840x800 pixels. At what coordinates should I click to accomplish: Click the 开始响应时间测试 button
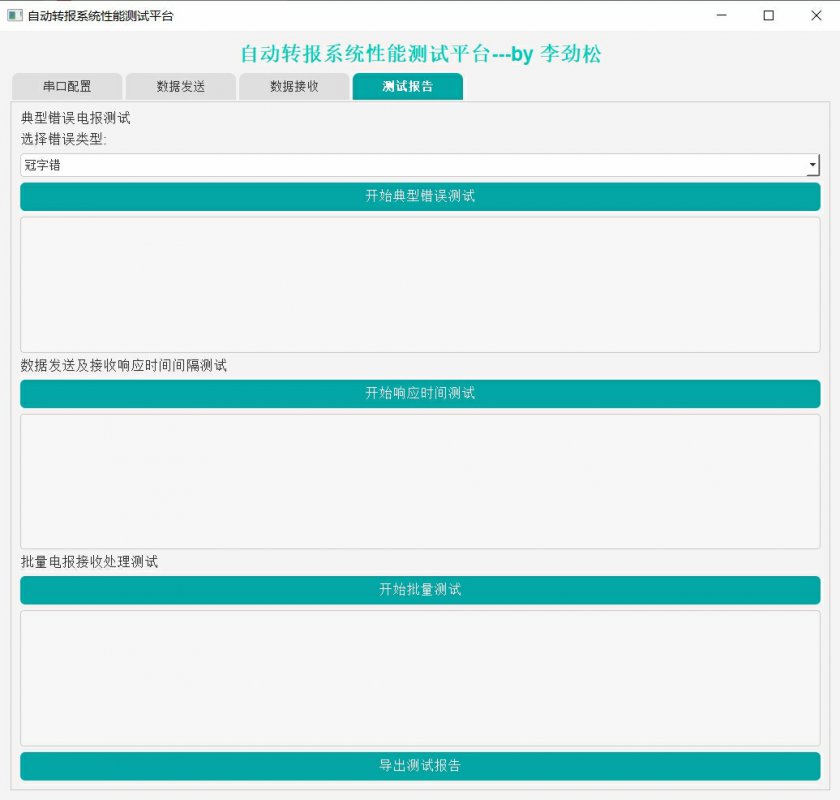click(420, 393)
